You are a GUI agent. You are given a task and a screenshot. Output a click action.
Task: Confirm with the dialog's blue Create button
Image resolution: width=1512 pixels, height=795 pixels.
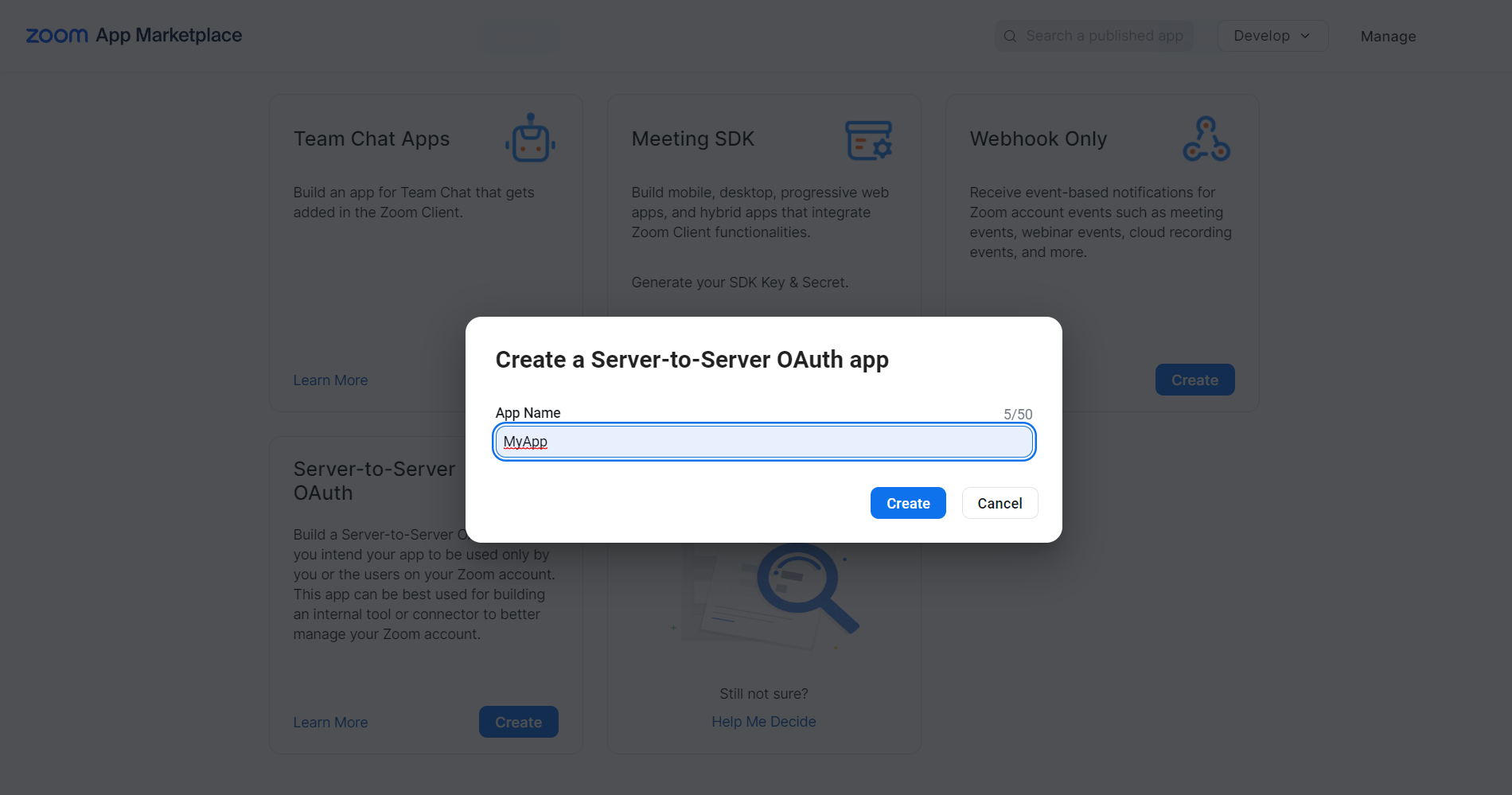coord(908,503)
